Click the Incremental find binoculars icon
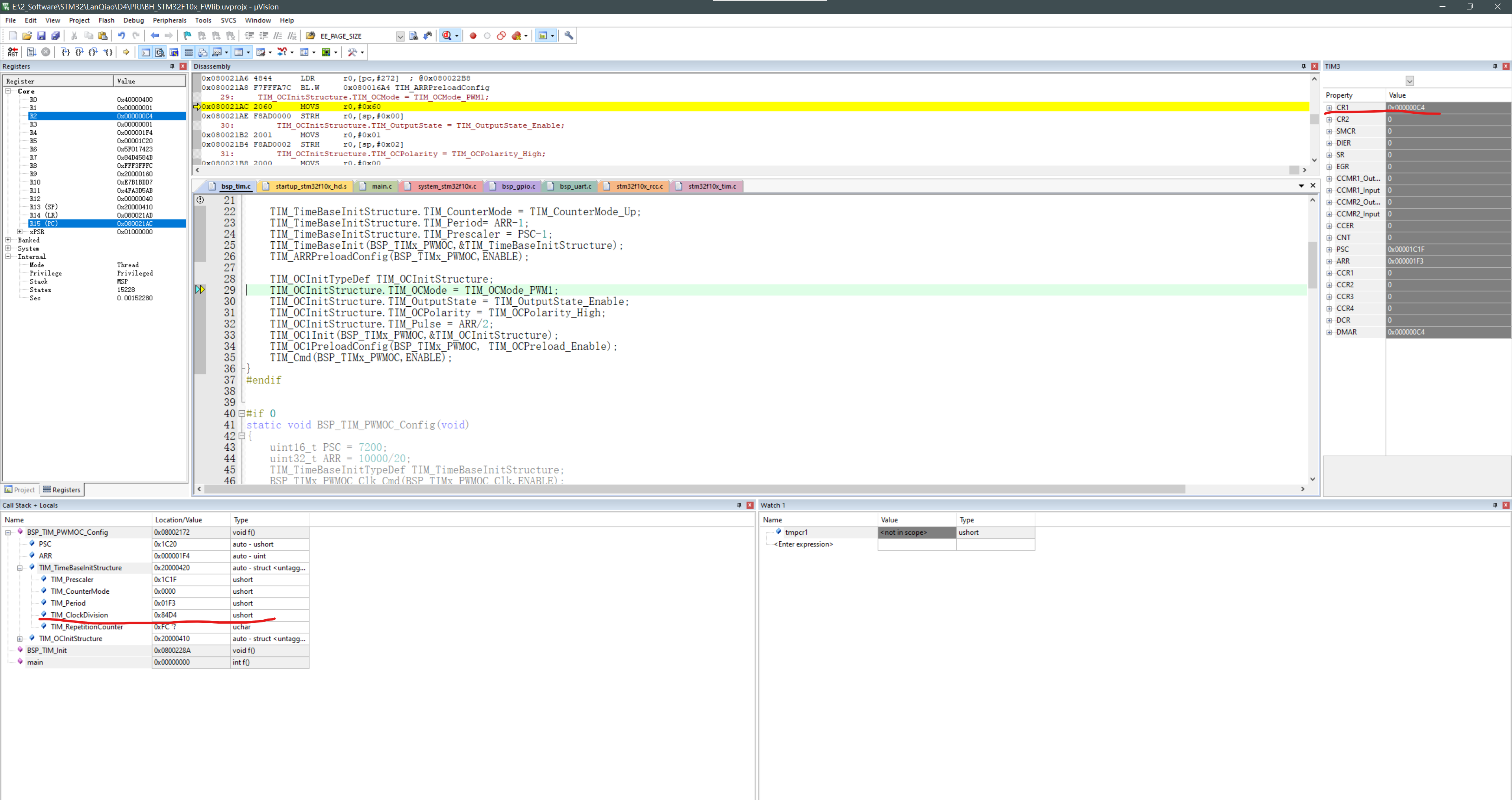Image resolution: width=1512 pixels, height=800 pixels. (x=428, y=36)
